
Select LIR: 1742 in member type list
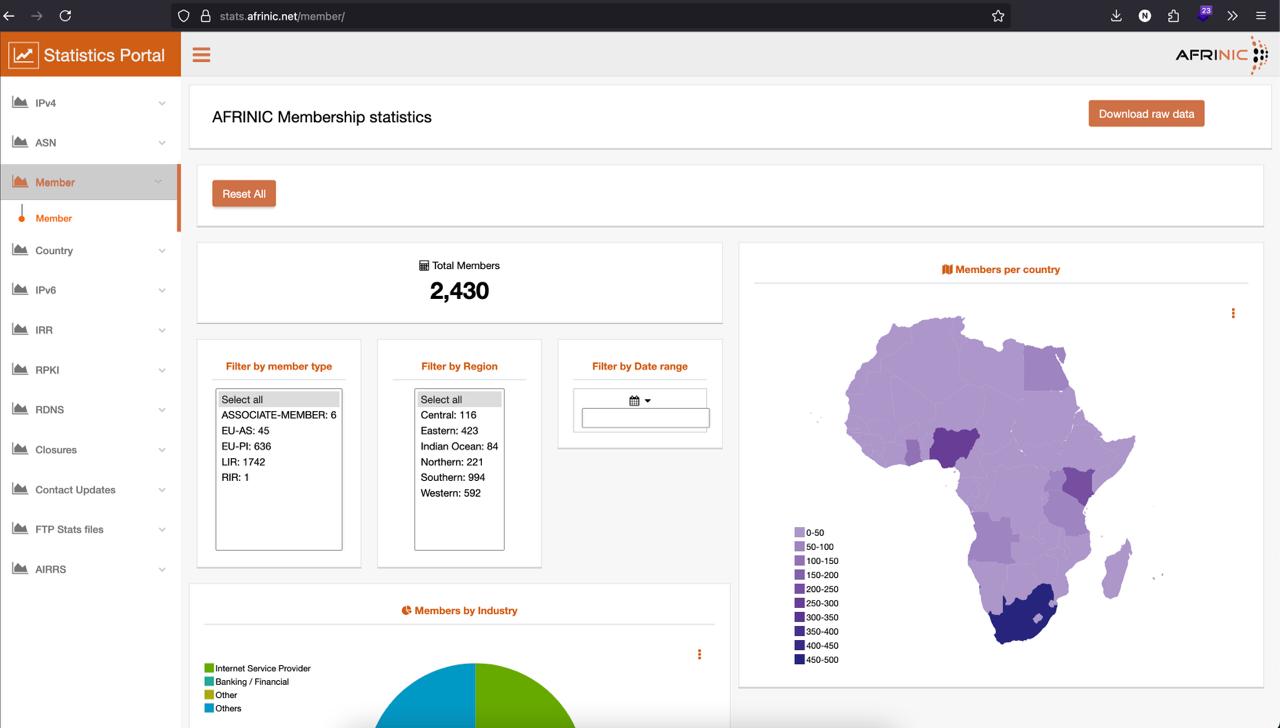243,462
